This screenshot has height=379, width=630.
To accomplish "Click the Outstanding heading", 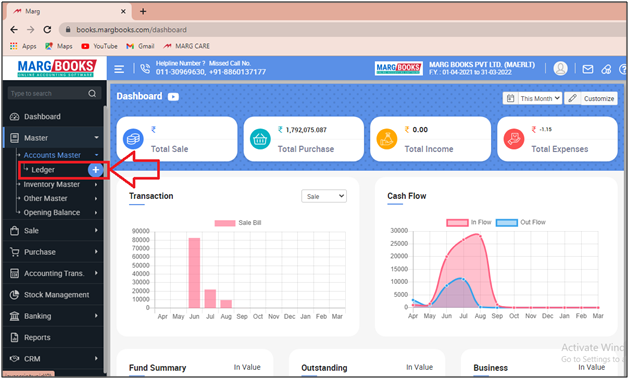I will click(324, 368).
